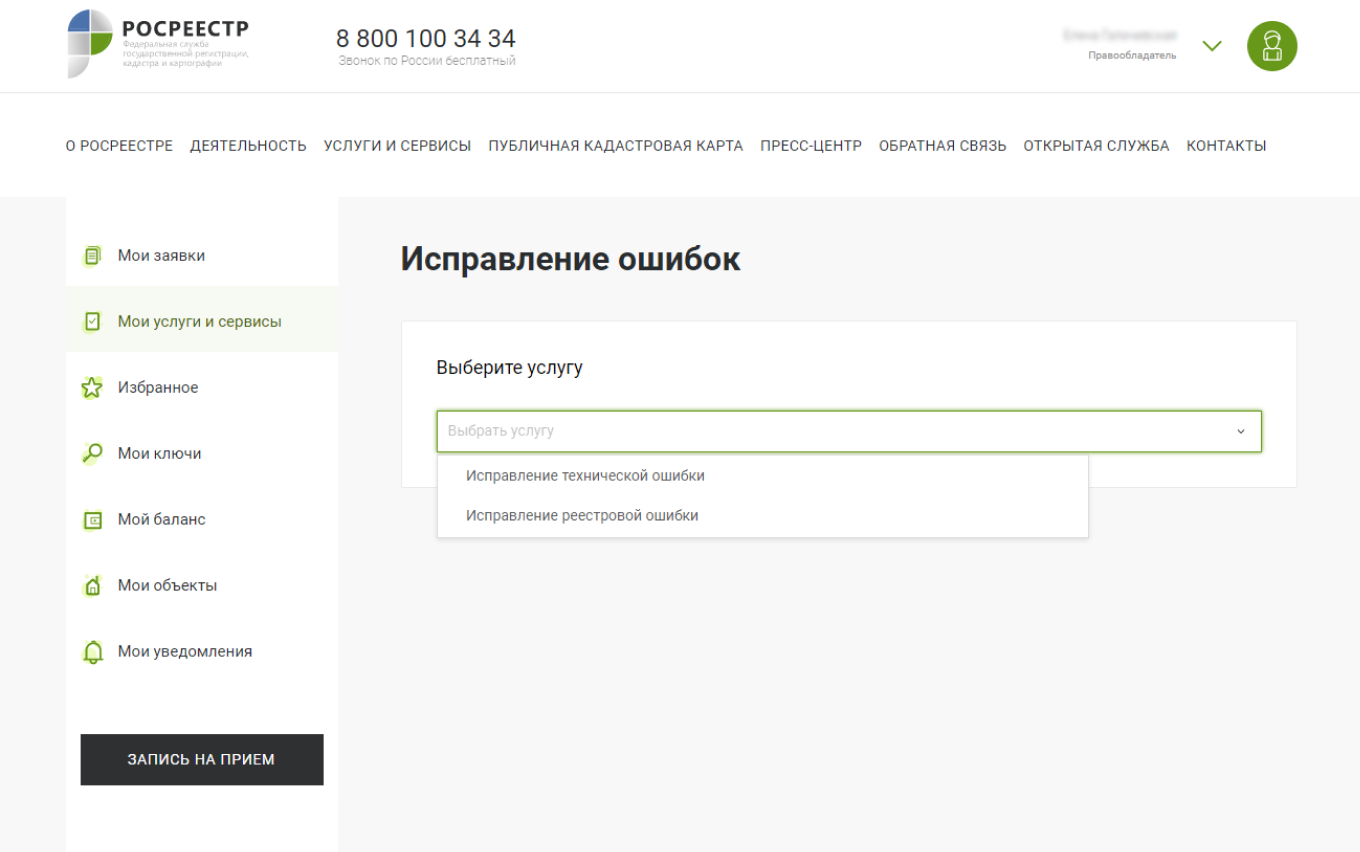The height and width of the screenshot is (852, 1360).
Task: Click the Росреестр logo
Action: point(158,43)
